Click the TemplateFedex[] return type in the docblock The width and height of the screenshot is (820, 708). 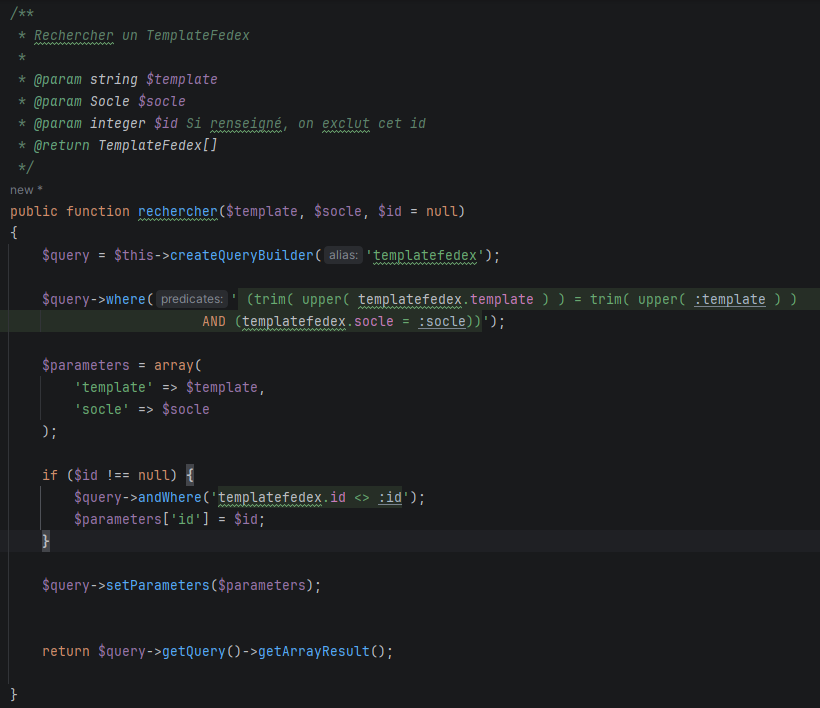157,145
